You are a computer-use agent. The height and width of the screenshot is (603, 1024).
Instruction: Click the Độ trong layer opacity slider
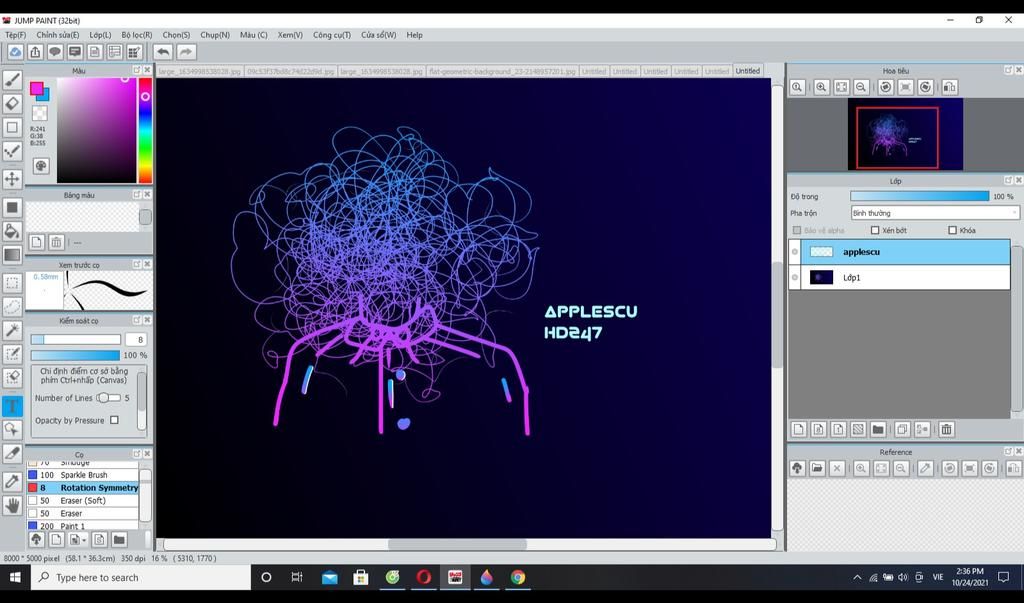point(920,196)
